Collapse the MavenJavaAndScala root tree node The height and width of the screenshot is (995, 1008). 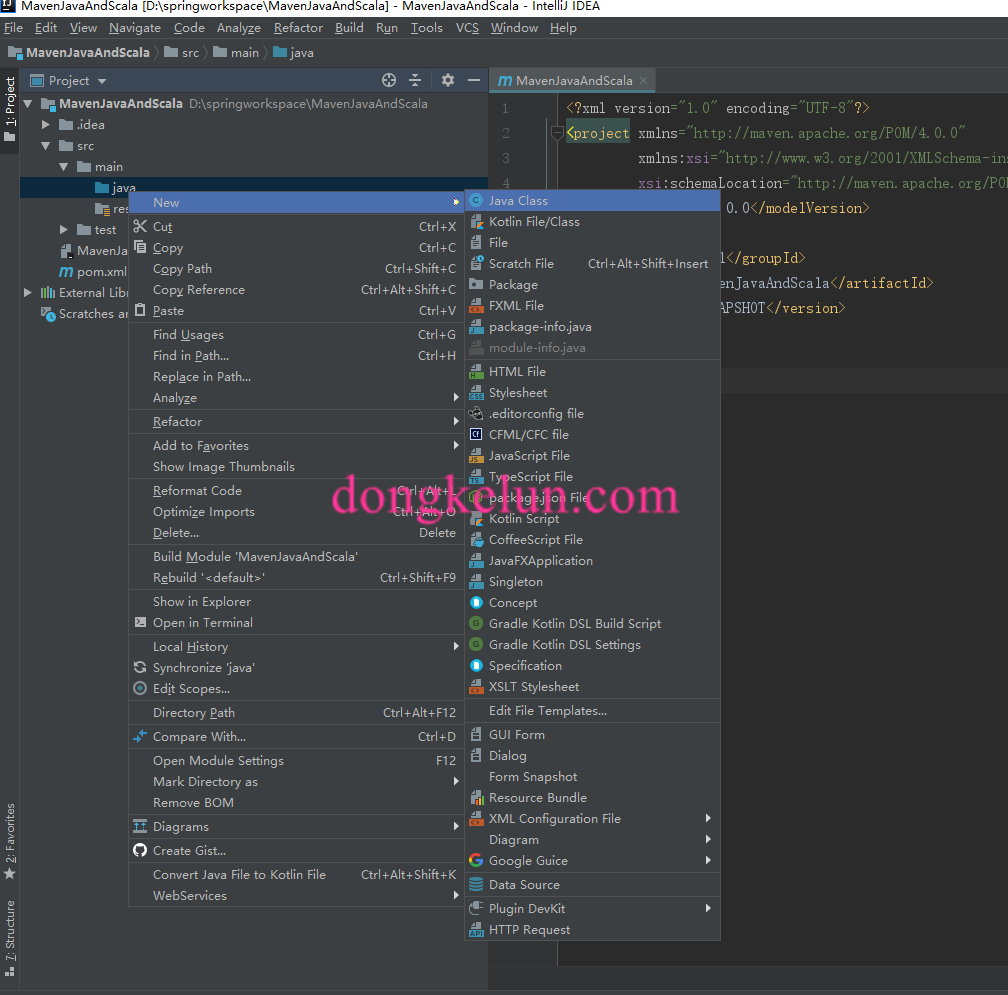tap(28, 103)
